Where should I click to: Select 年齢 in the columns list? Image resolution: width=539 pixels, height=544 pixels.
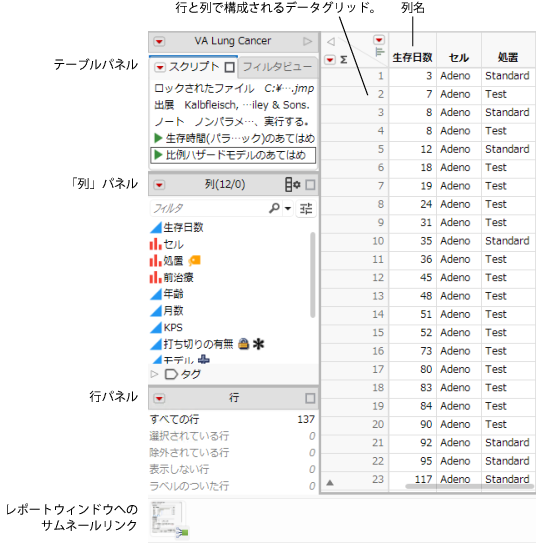pyautogui.click(x=173, y=294)
